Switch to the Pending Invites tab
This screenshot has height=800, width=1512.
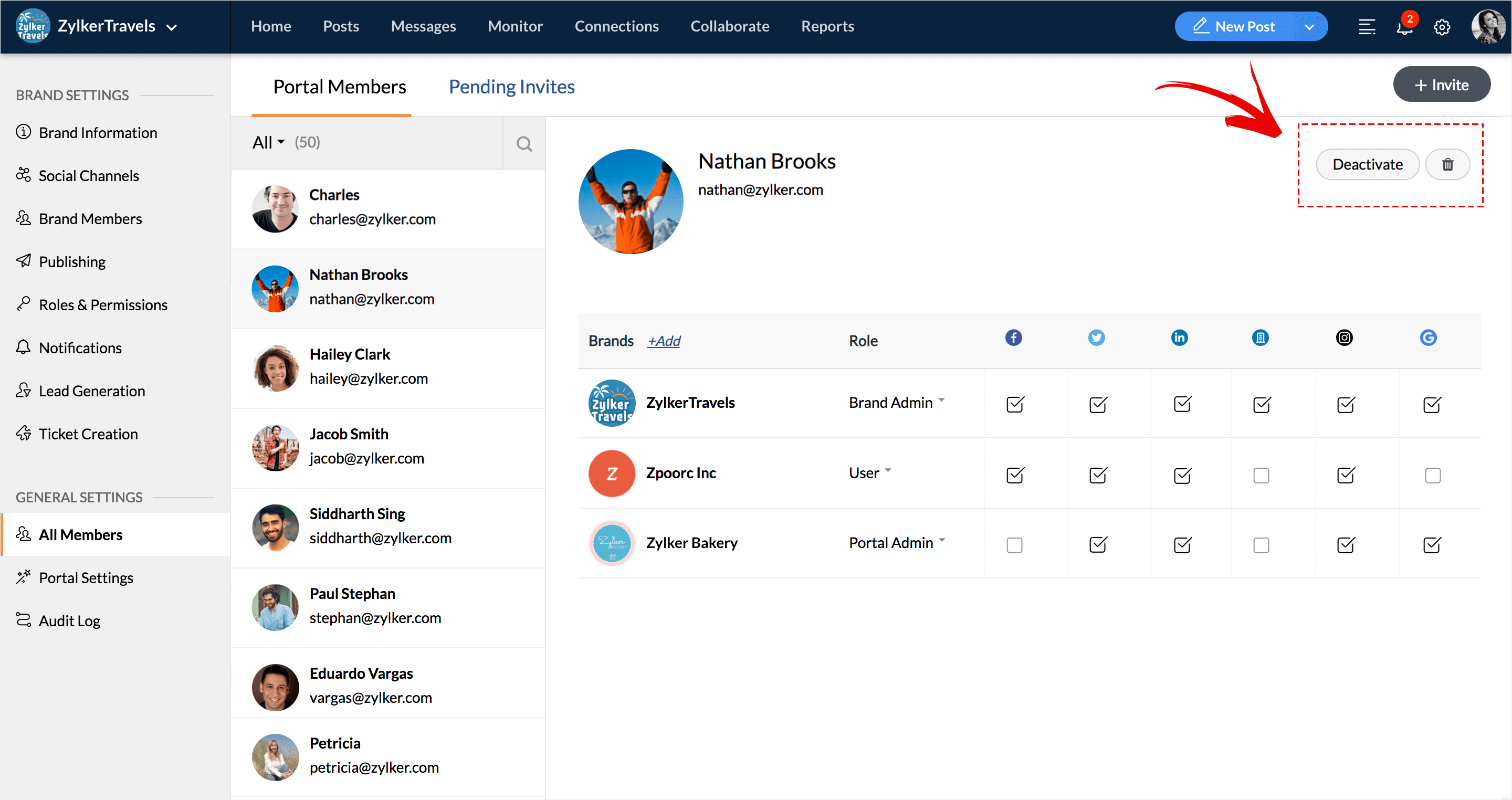click(x=511, y=87)
